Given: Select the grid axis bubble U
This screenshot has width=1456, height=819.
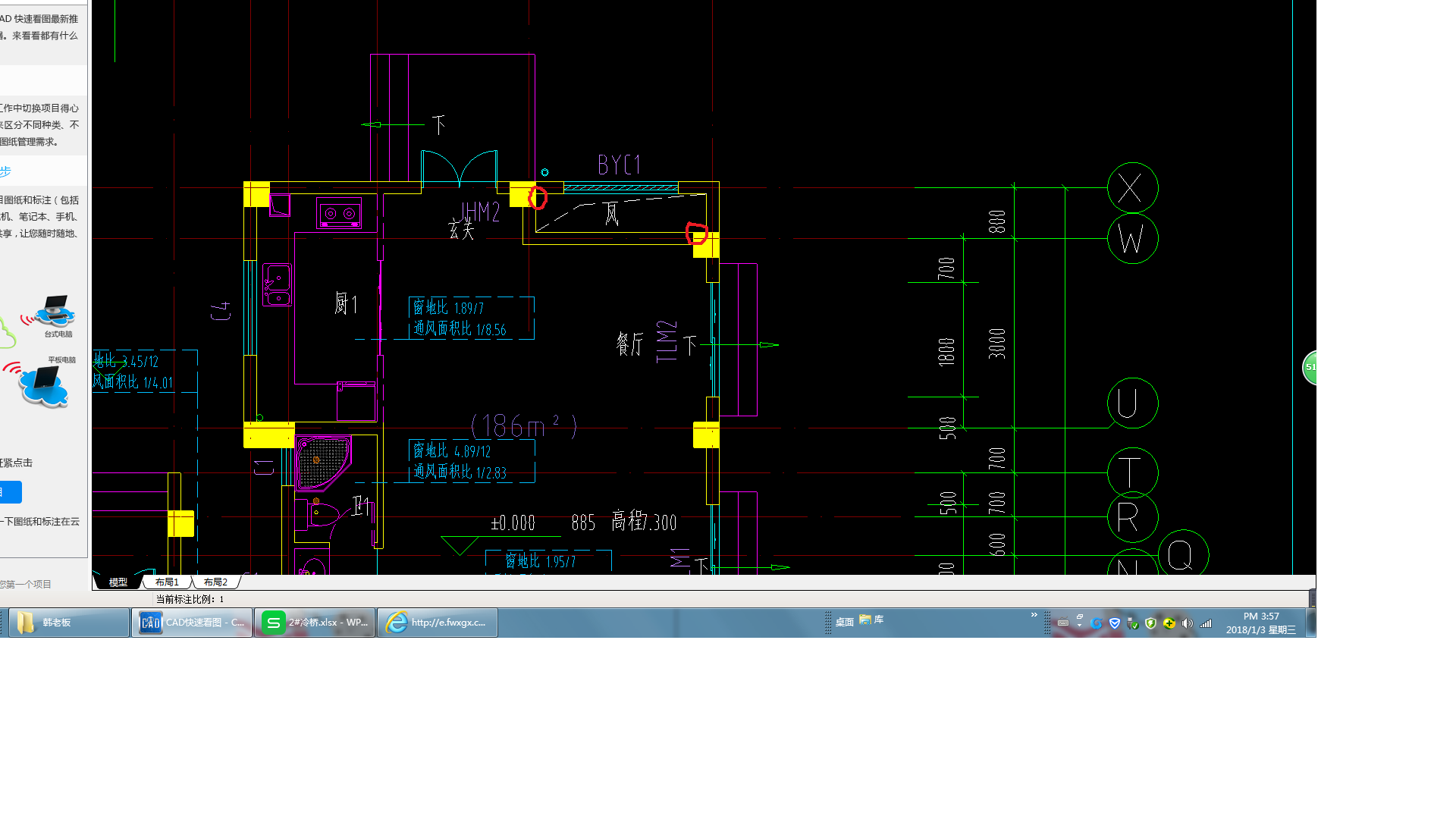Looking at the screenshot, I should point(1132,403).
